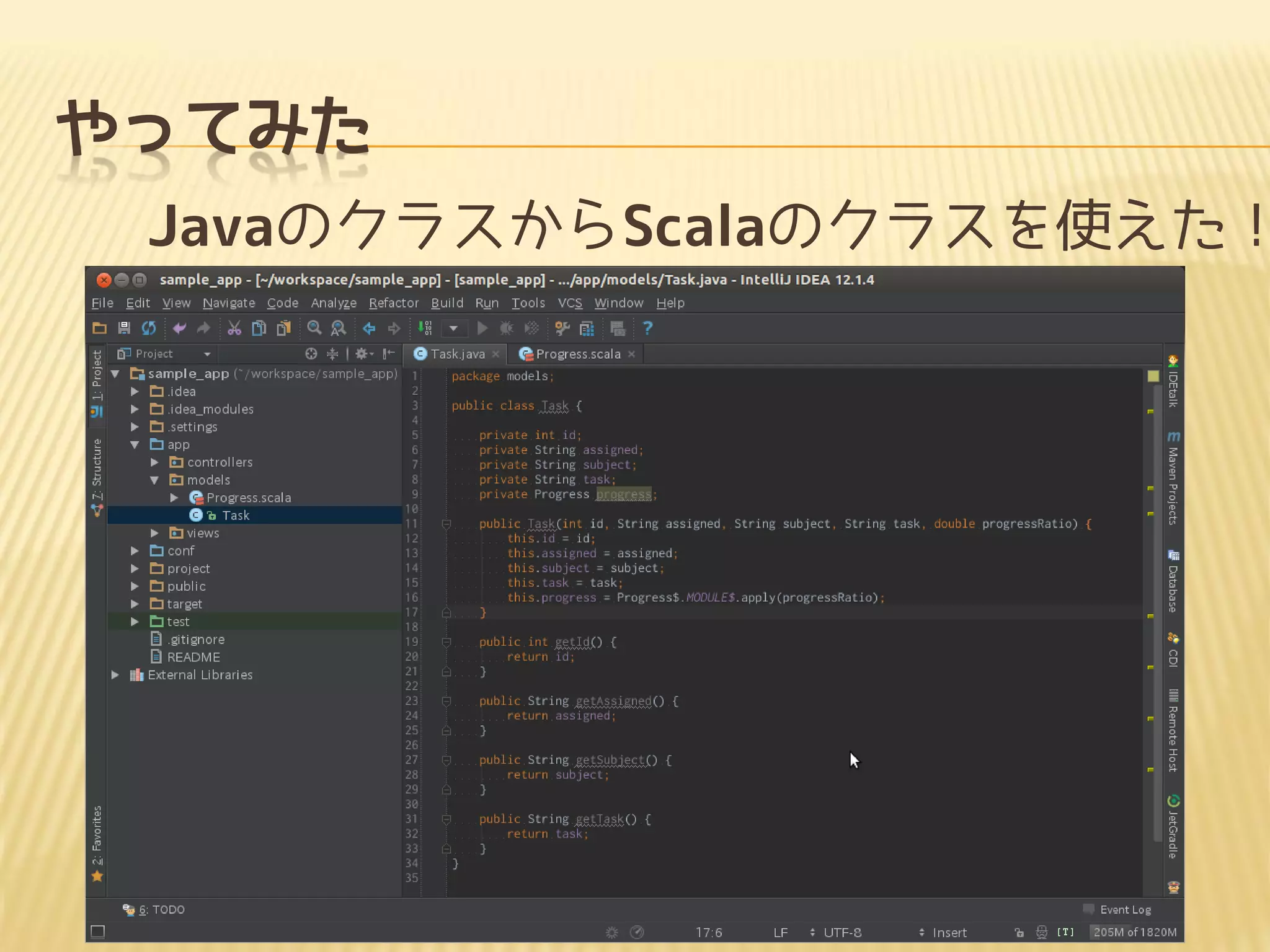1270x952 pixels.
Task: Click the Forward navigation arrow
Action: (394, 328)
